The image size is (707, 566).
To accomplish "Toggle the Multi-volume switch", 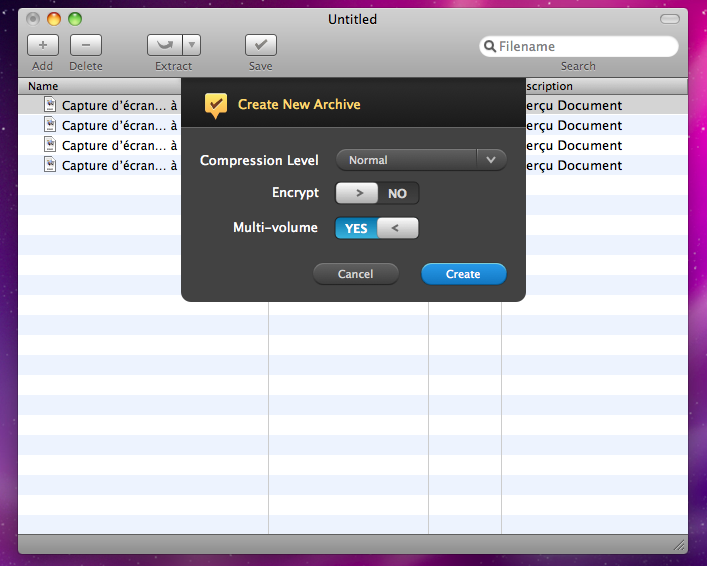I will [x=377, y=228].
